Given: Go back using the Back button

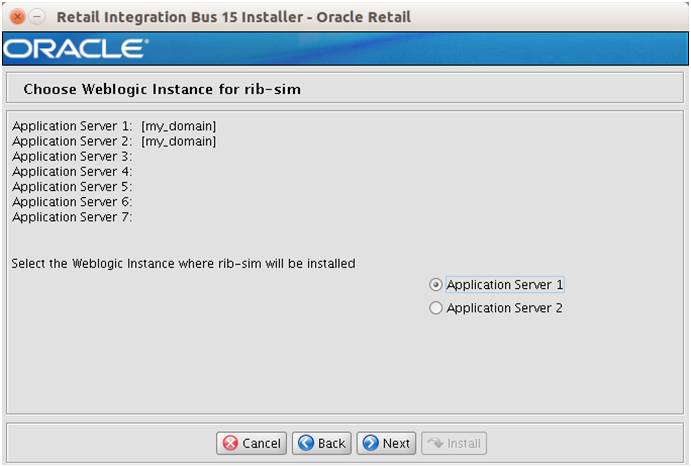Looking at the screenshot, I should (x=322, y=443).
